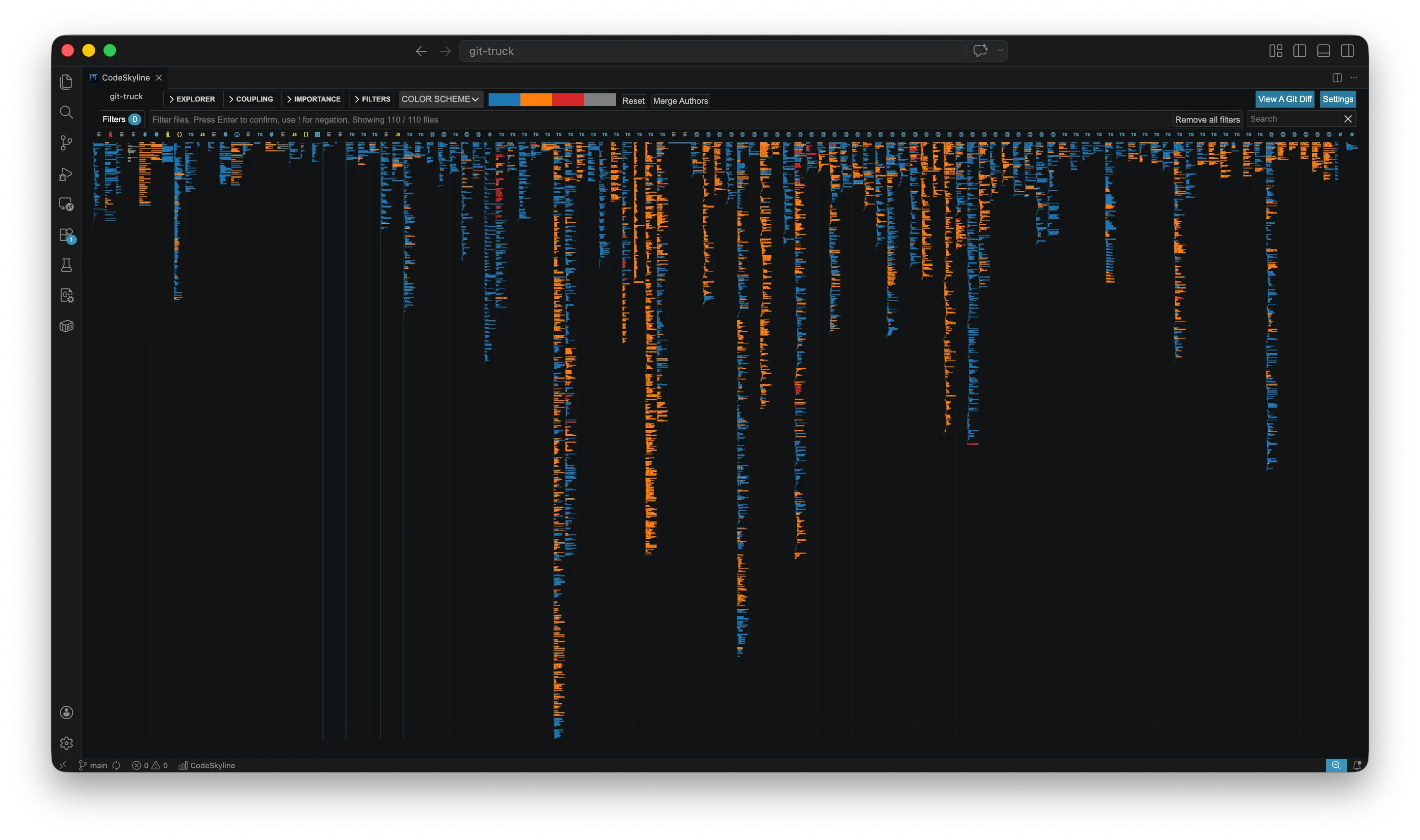Screen dimensions: 1420x840
Task: Open the Search view in activity bar
Action: 66,112
